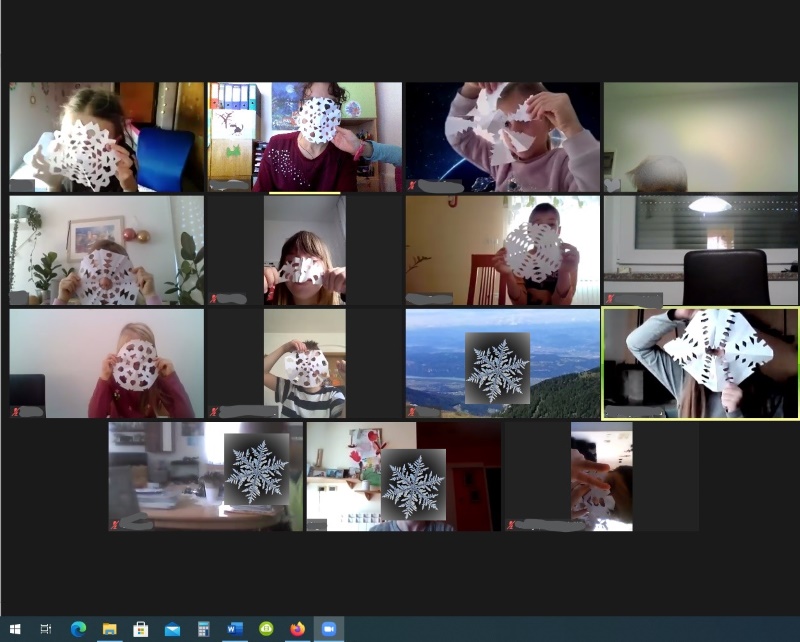The width and height of the screenshot is (800, 642).
Task: Select desk-room tile with snowflake picture
Action: click(206, 477)
